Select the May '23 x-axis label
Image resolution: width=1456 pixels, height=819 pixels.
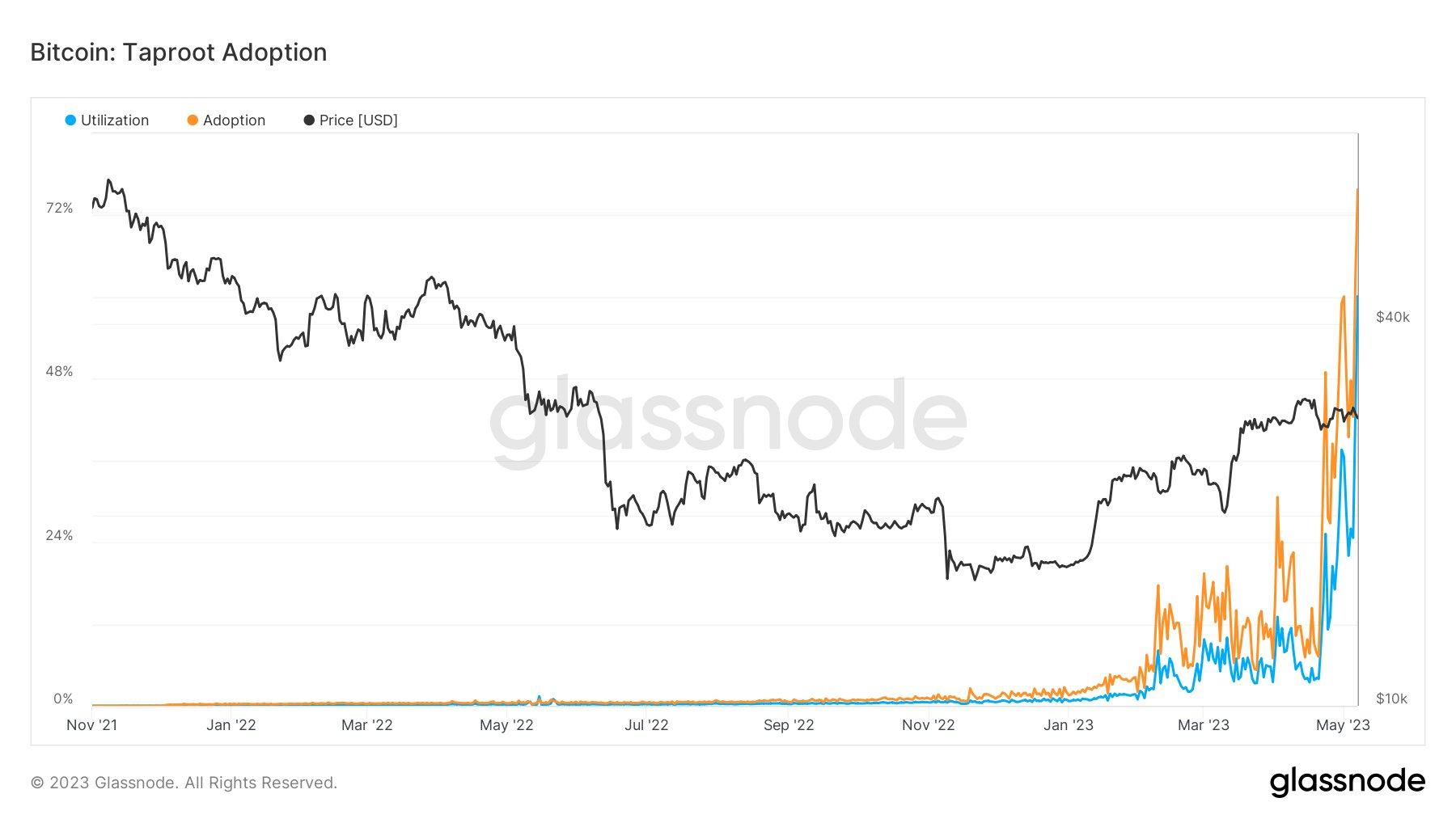pyautogui.click(x=1343, y=725)
